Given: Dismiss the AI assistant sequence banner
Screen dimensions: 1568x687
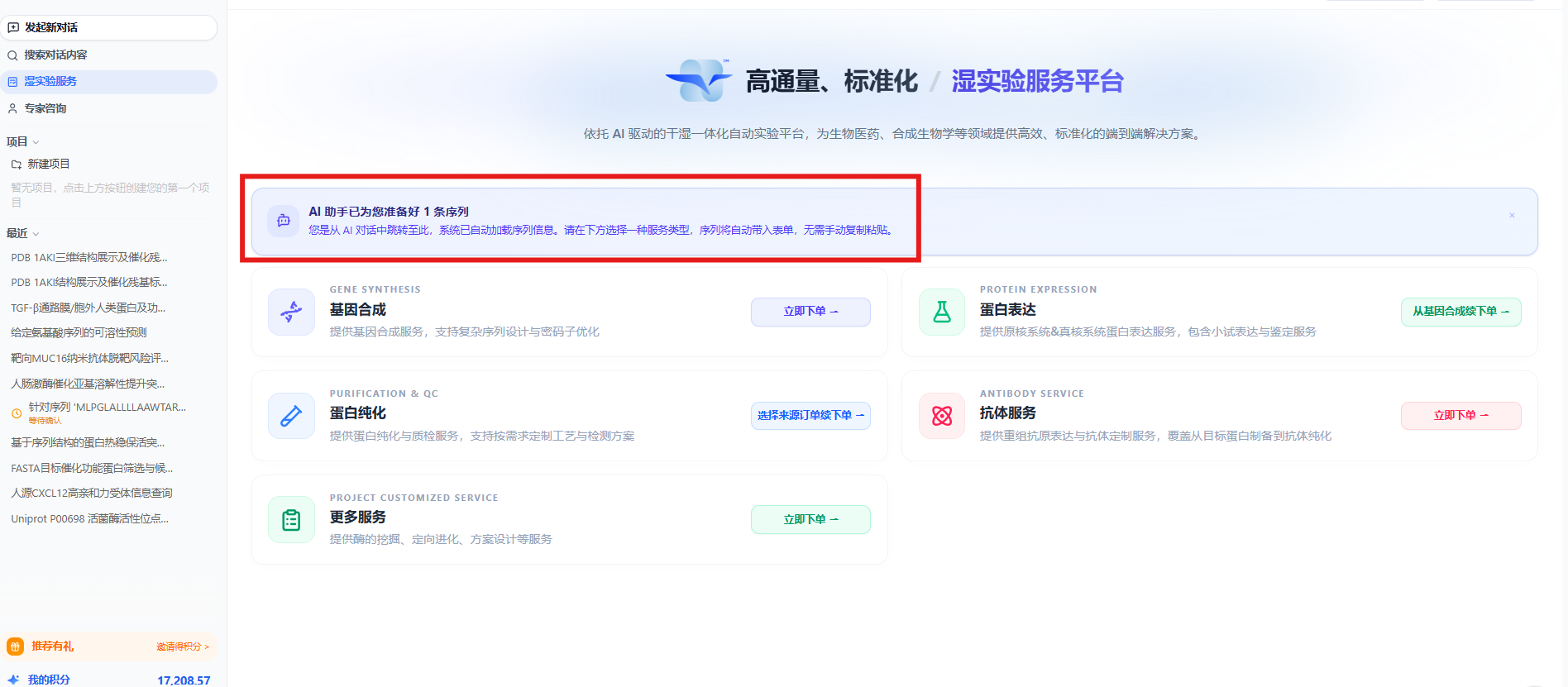Looking at the screenshot, I should [1512, 216].
